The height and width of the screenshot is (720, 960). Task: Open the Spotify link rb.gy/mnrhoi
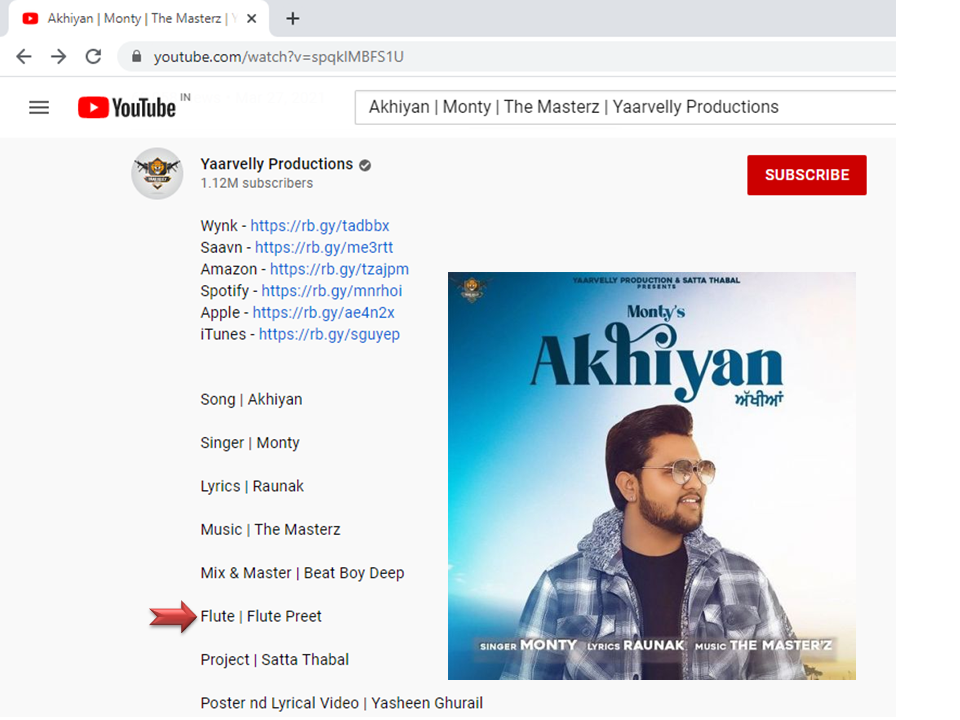point(331,291)
